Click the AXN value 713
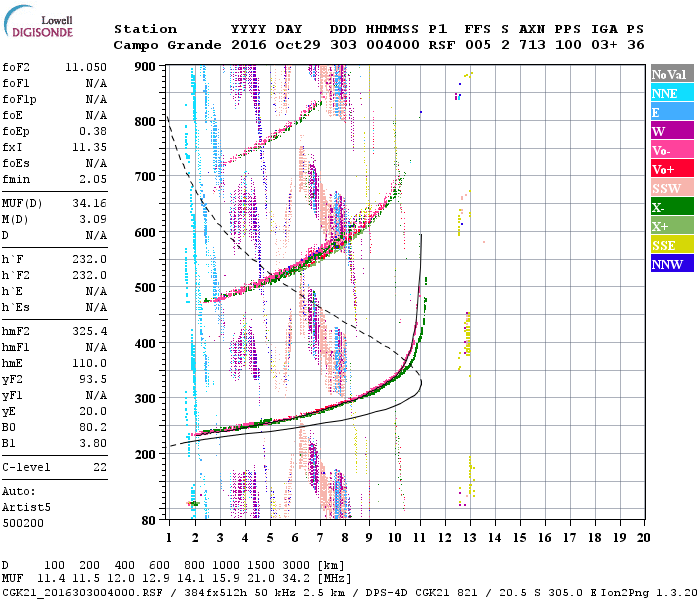Image resolution: width=700 pixels, height=600 pixels. tap(532, 45)
